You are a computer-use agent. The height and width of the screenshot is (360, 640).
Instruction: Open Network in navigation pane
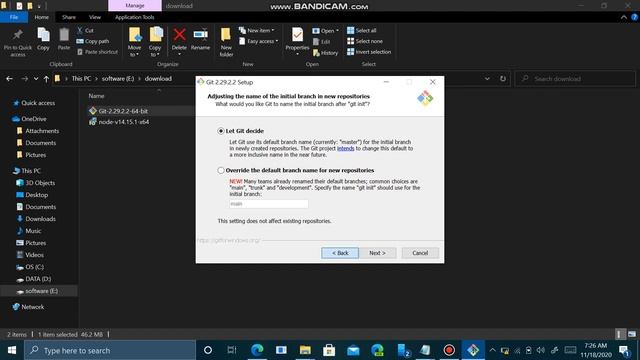(32, 307)
